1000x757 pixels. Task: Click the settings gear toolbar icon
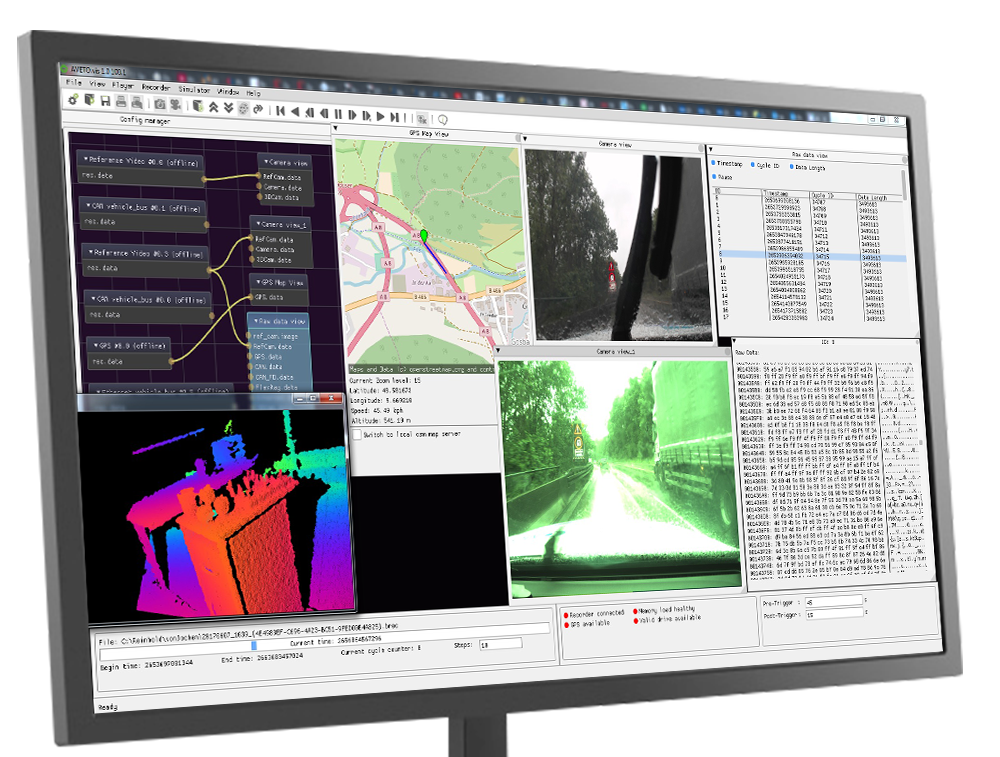click(x=73, y=100)
